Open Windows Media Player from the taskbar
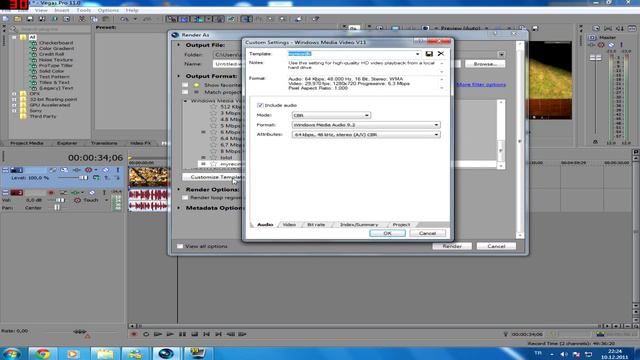 73,353
